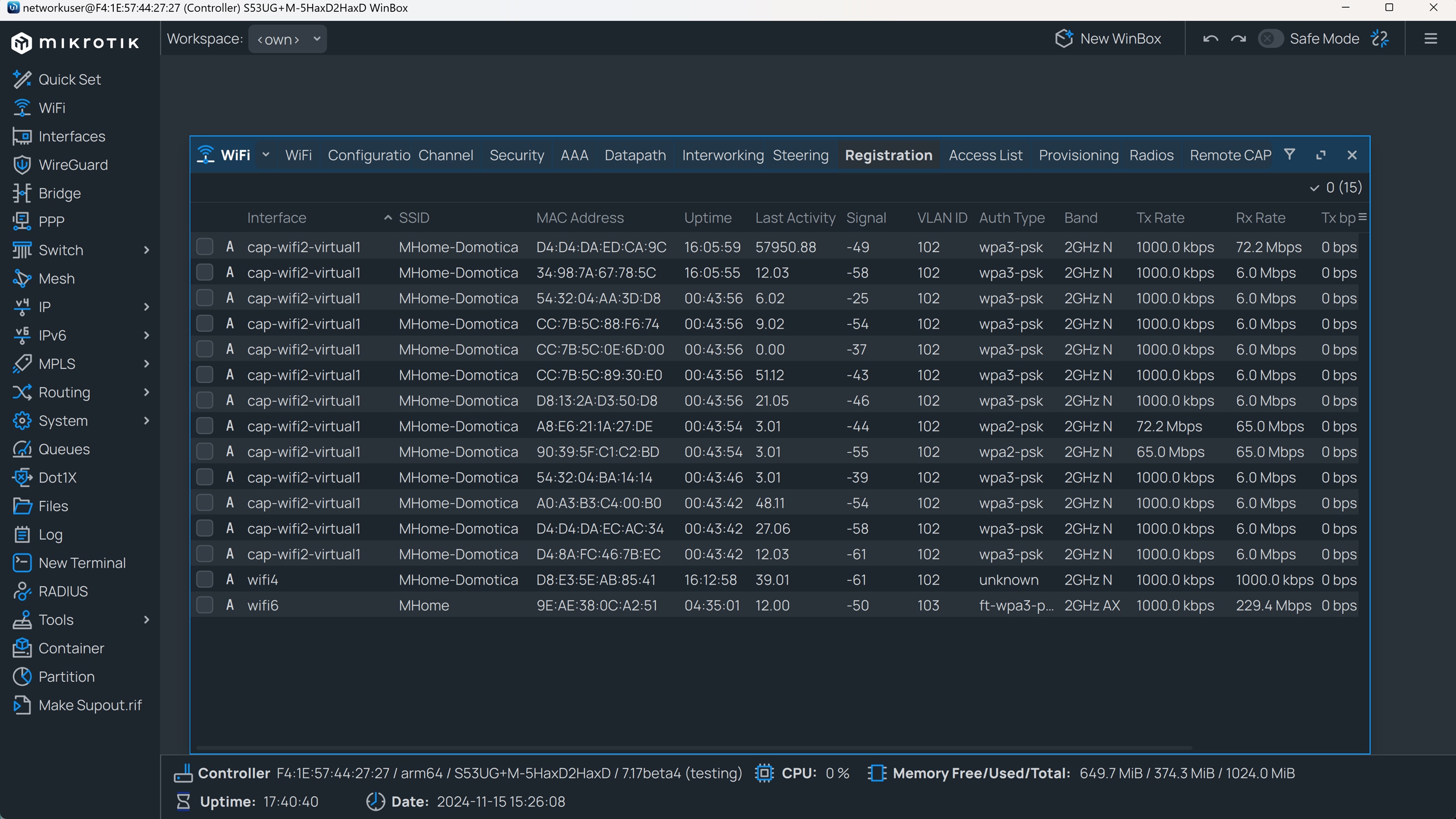Screen dimensions: 1456x819
Task: Sort by the Signal column header
Action: [x=866, y=218]
